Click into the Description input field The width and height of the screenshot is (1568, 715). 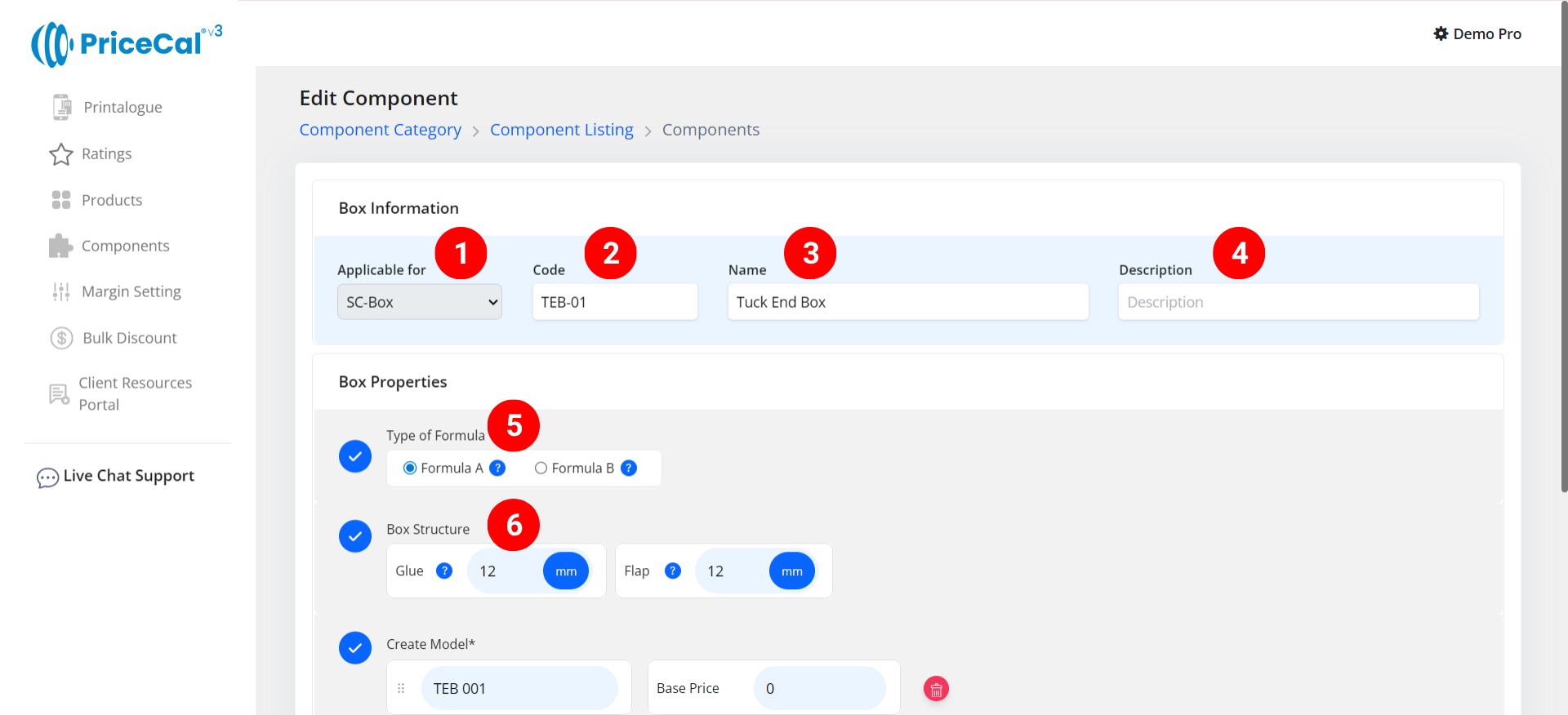[1298, 302]
